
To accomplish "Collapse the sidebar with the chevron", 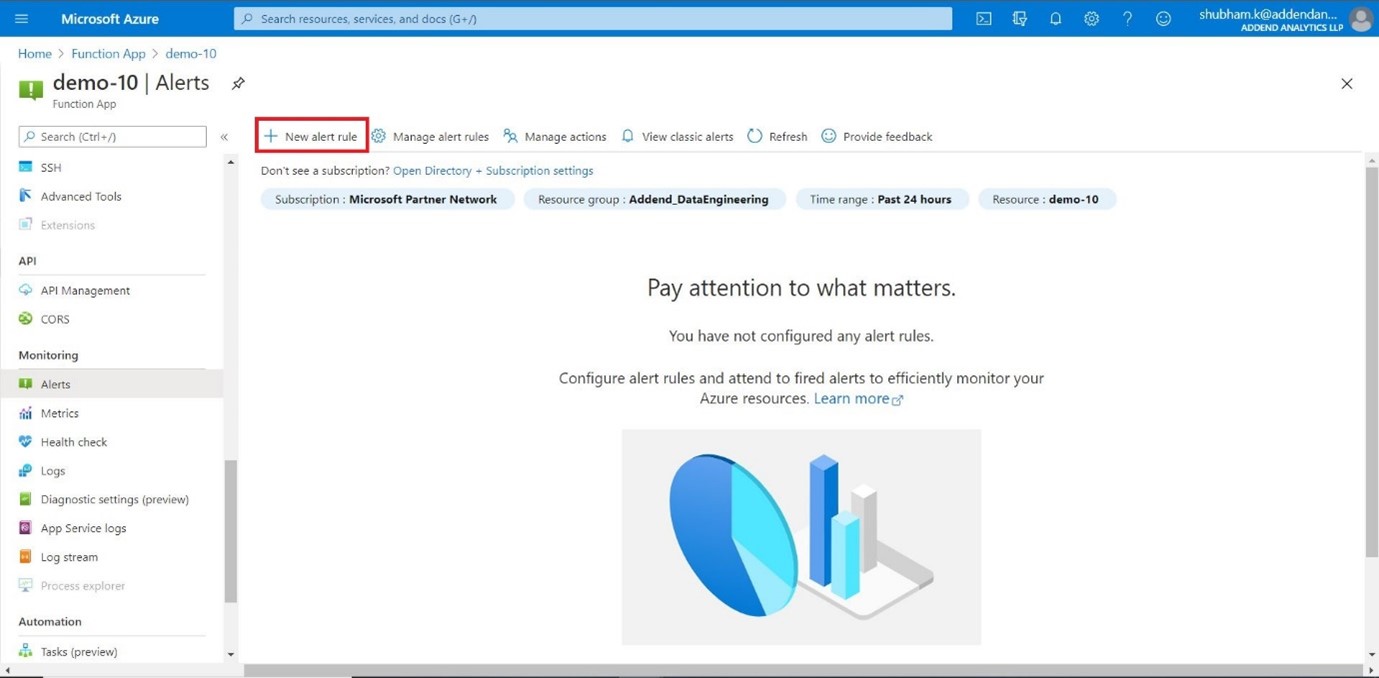I will (x=224, y=136).
